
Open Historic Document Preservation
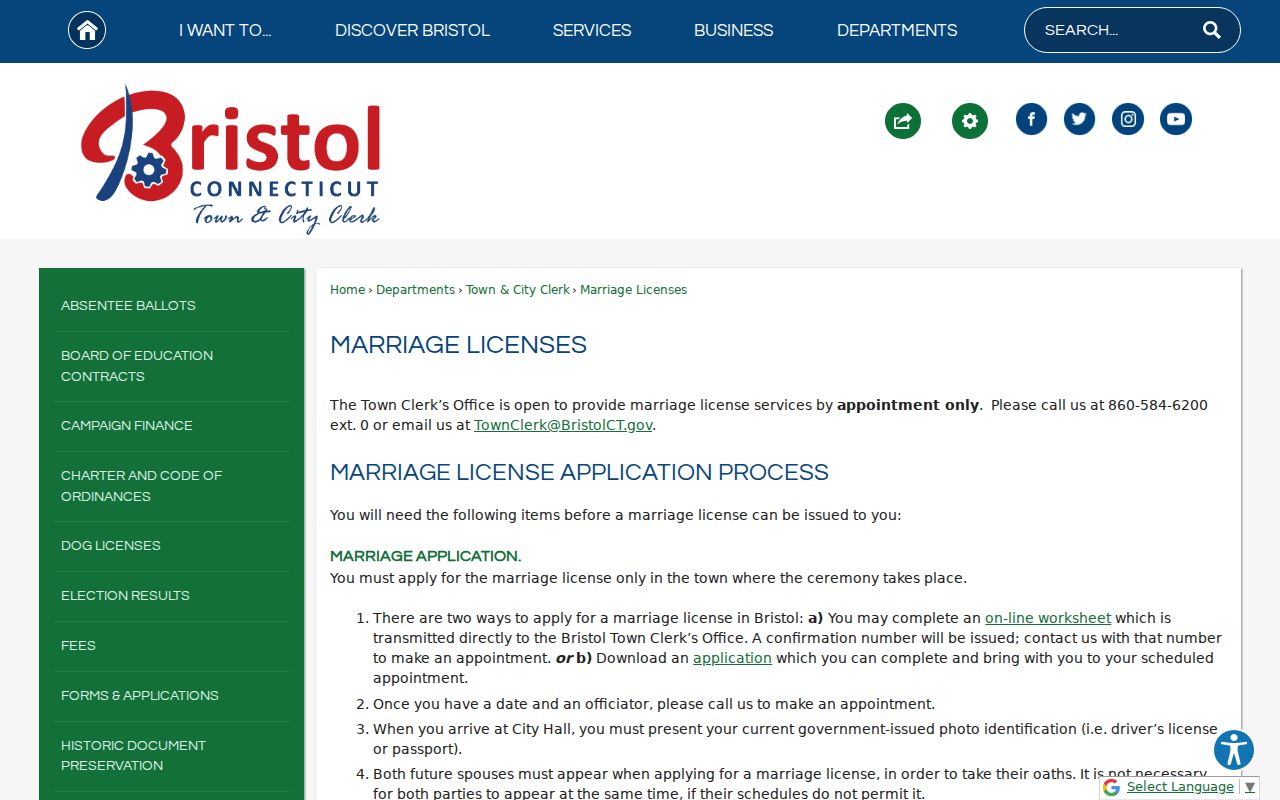point(171,756)
